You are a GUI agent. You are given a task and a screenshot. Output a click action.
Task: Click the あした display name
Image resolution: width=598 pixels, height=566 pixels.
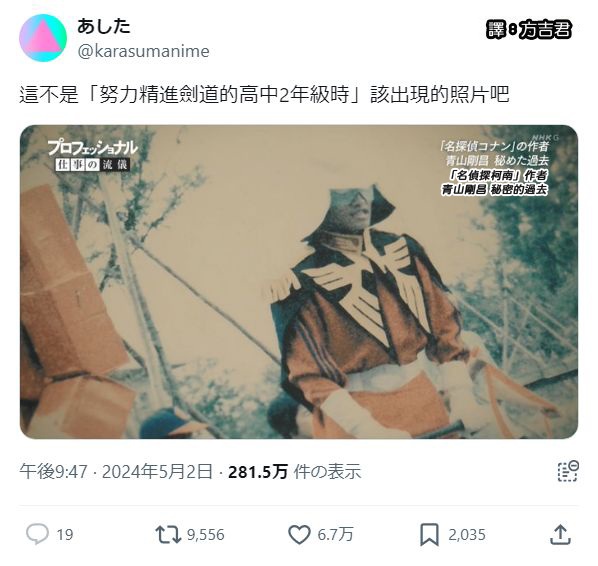click(104, 26)
